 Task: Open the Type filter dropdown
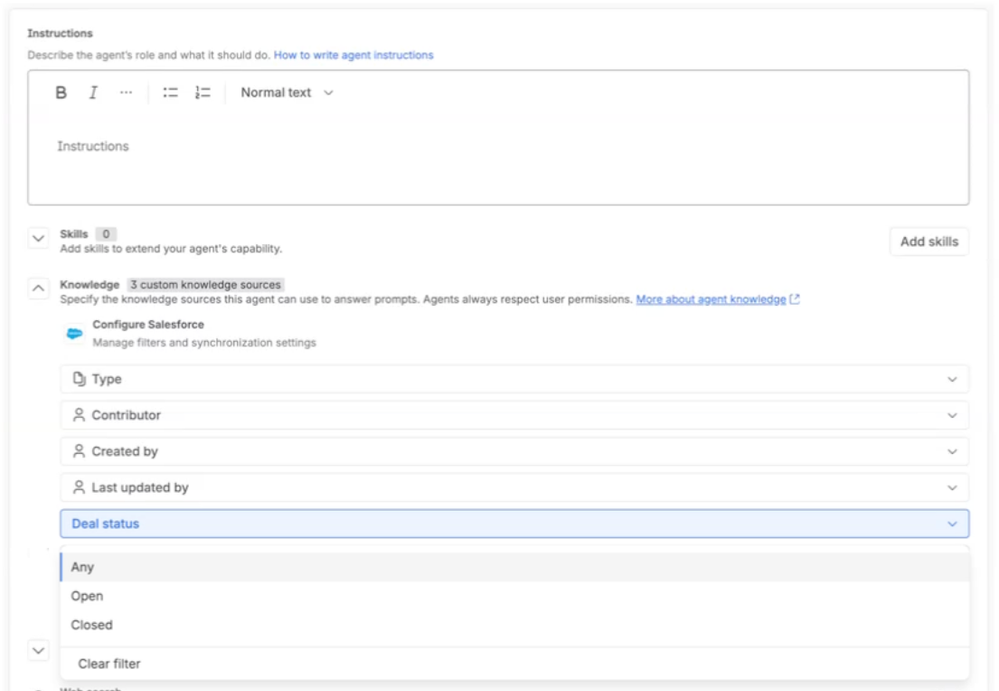[515, 380]
